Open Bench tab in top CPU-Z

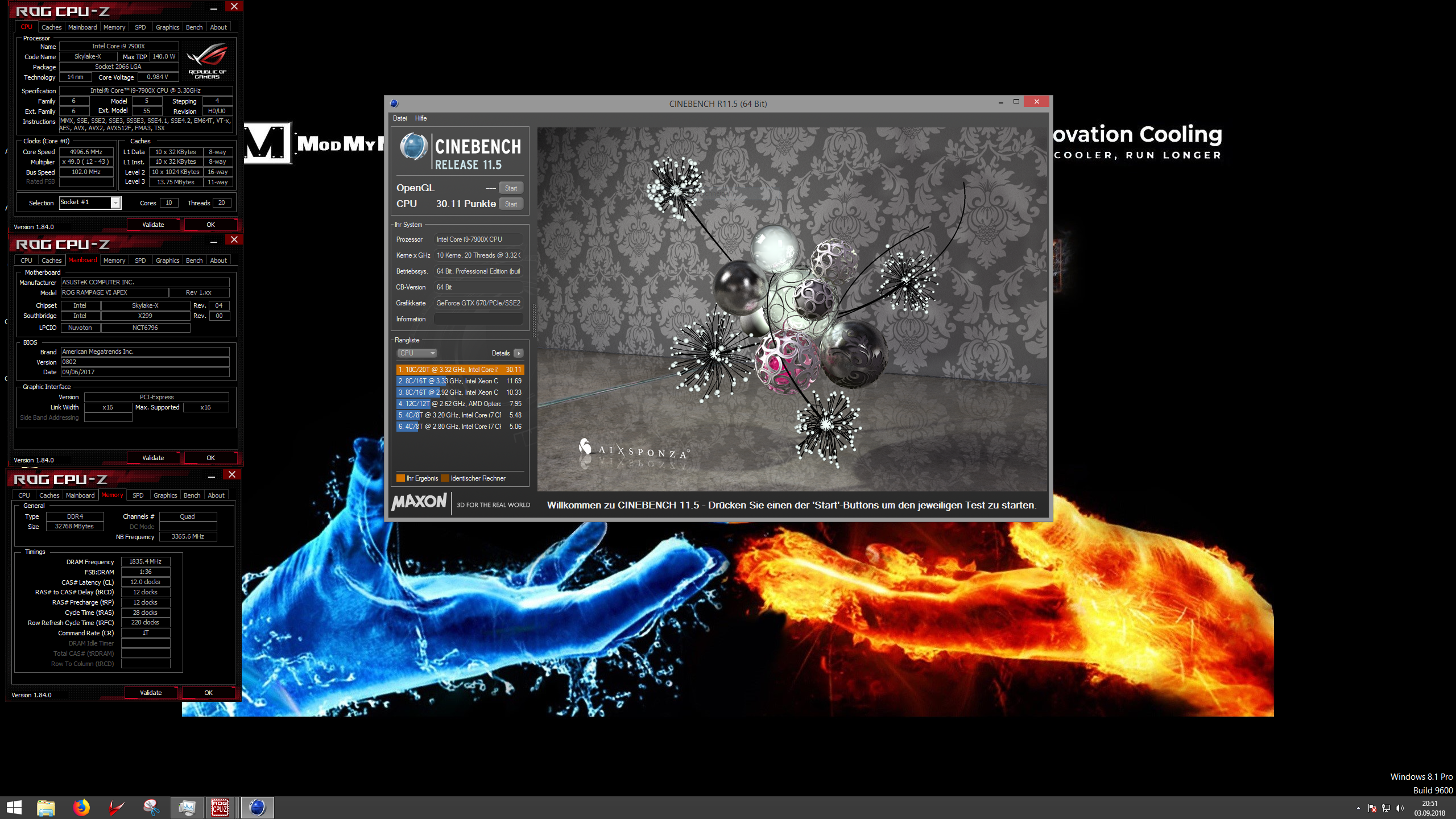tap(194, 27)
